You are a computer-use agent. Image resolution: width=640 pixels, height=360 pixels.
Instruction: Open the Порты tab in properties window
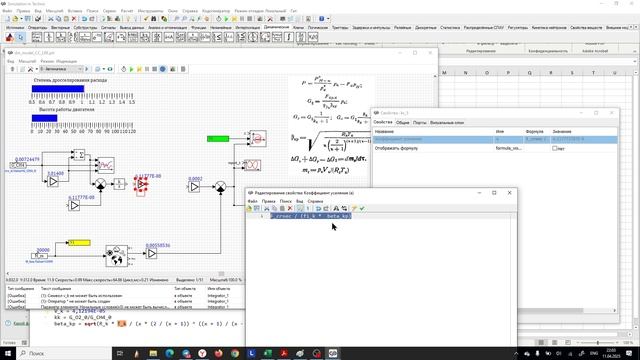tap(419, 122)
